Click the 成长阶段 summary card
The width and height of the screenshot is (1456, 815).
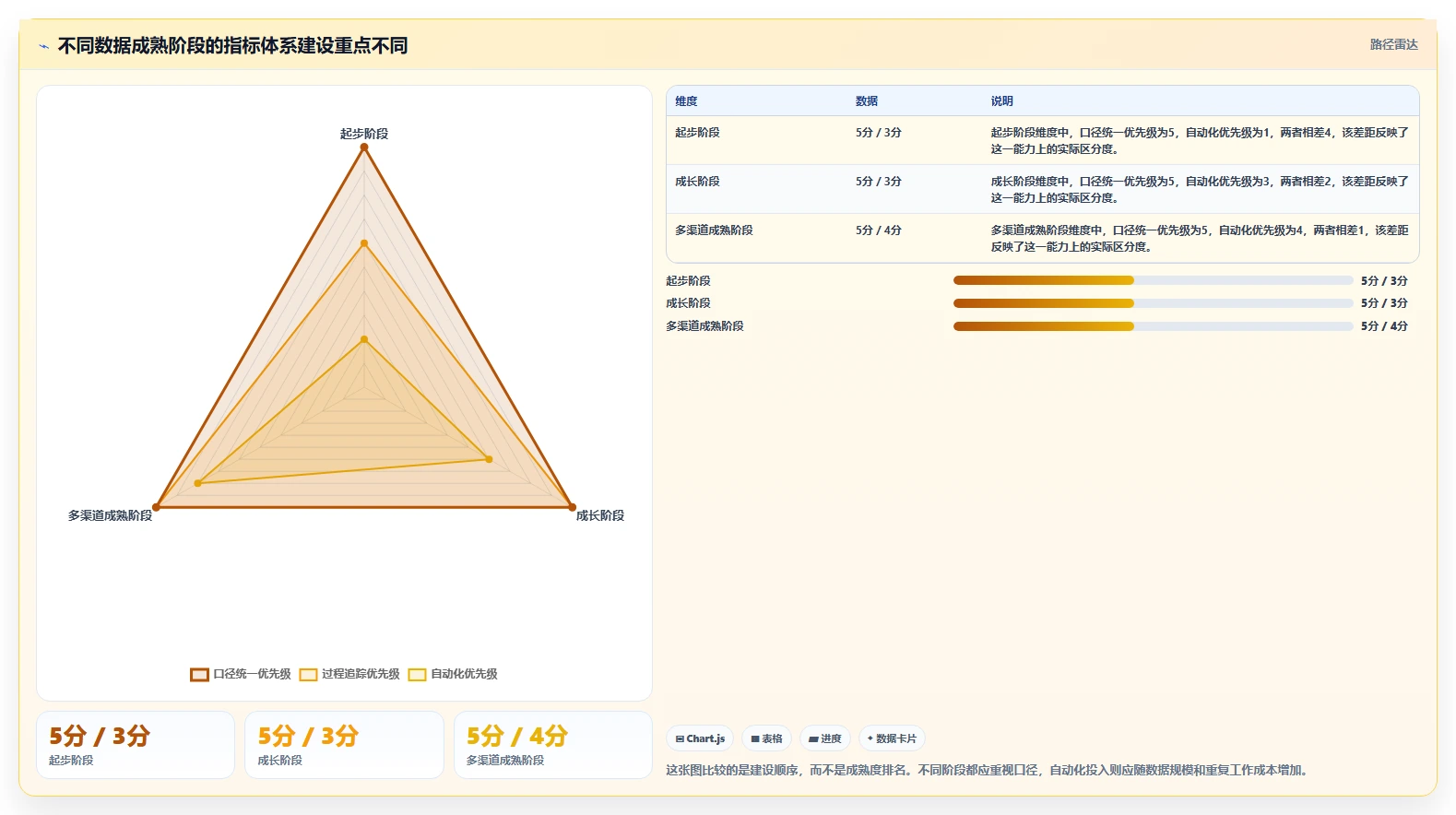coord(344,745)
